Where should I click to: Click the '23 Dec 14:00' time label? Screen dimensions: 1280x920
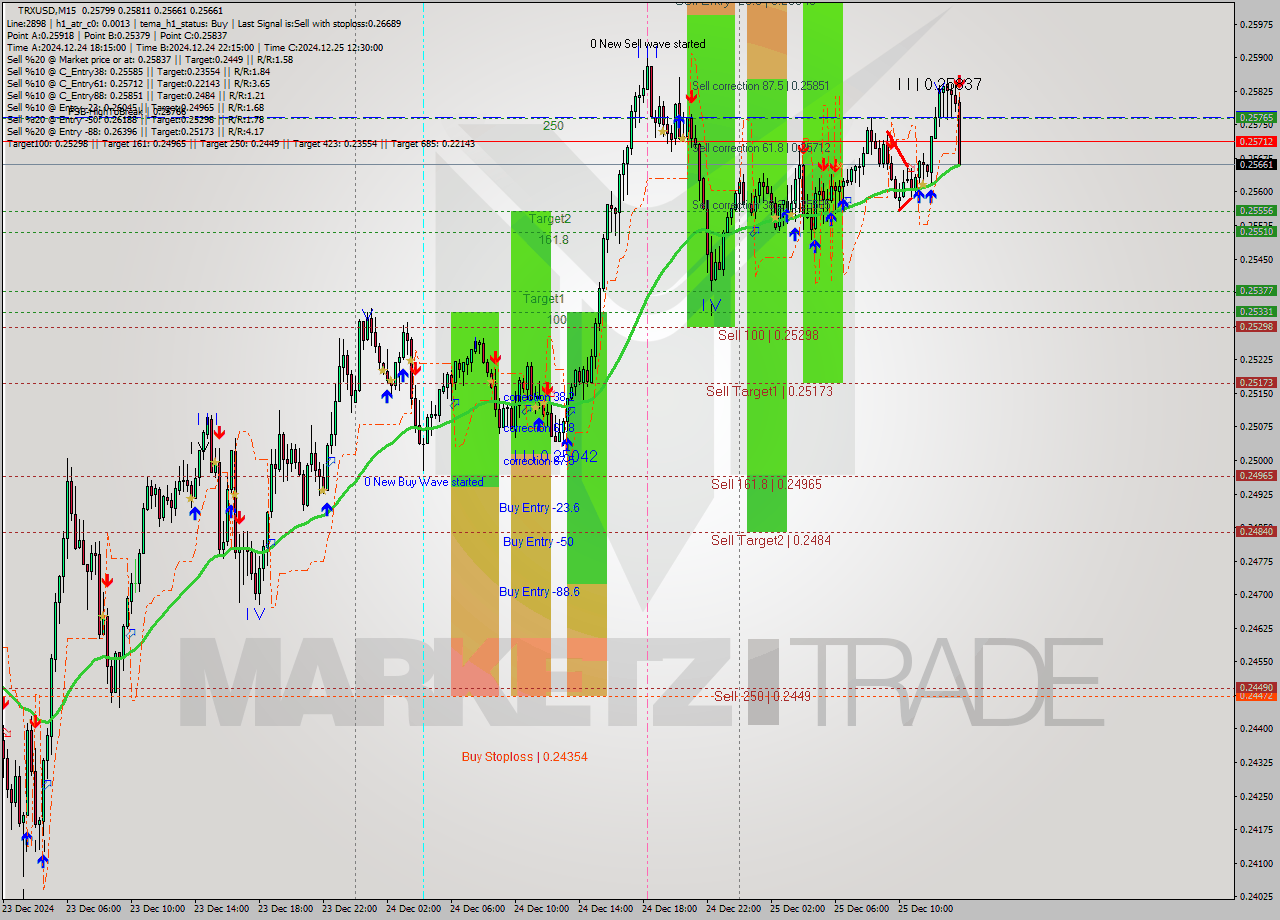(x=220, y=909)
